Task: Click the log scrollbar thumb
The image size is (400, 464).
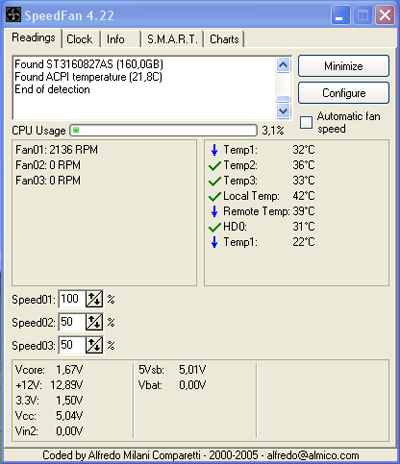Action: tap(283, 99)
